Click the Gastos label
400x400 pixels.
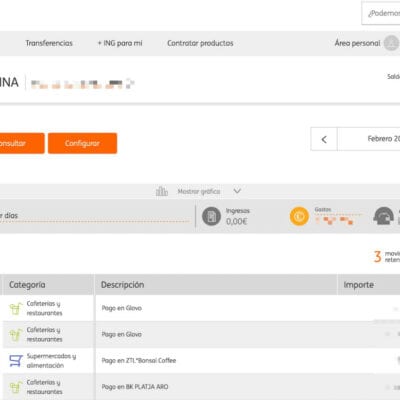pos(323,209)
